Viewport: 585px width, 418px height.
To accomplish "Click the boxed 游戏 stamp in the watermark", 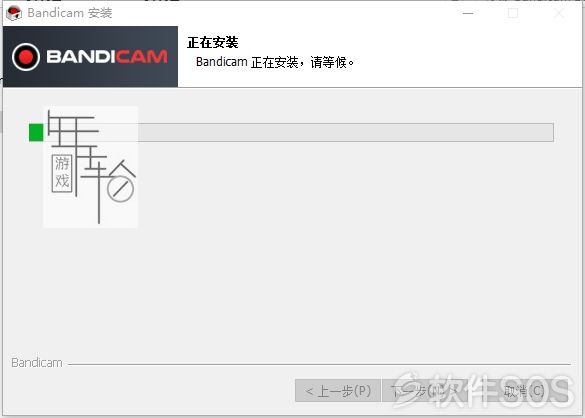I will (62, 173).
